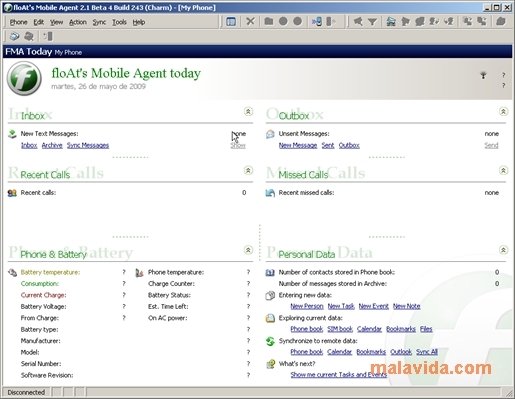Click the icon beside What's next?

coord(271,364)
